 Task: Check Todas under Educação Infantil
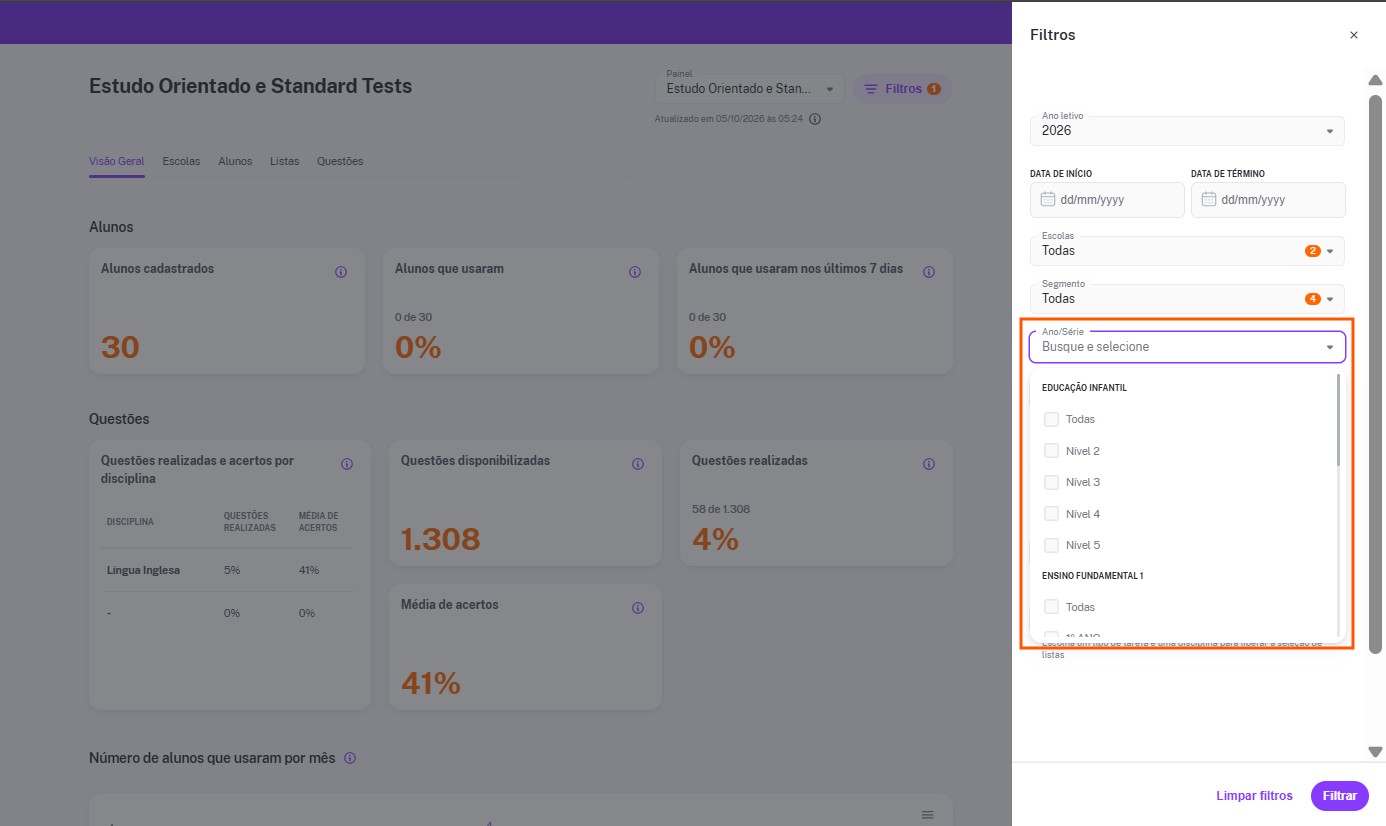pos(1051,419)
